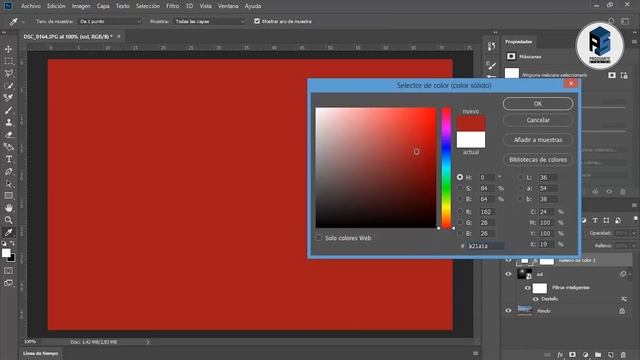Select the Move tool
The height and width of the screenshot is (360, 640).
[8, 49]
